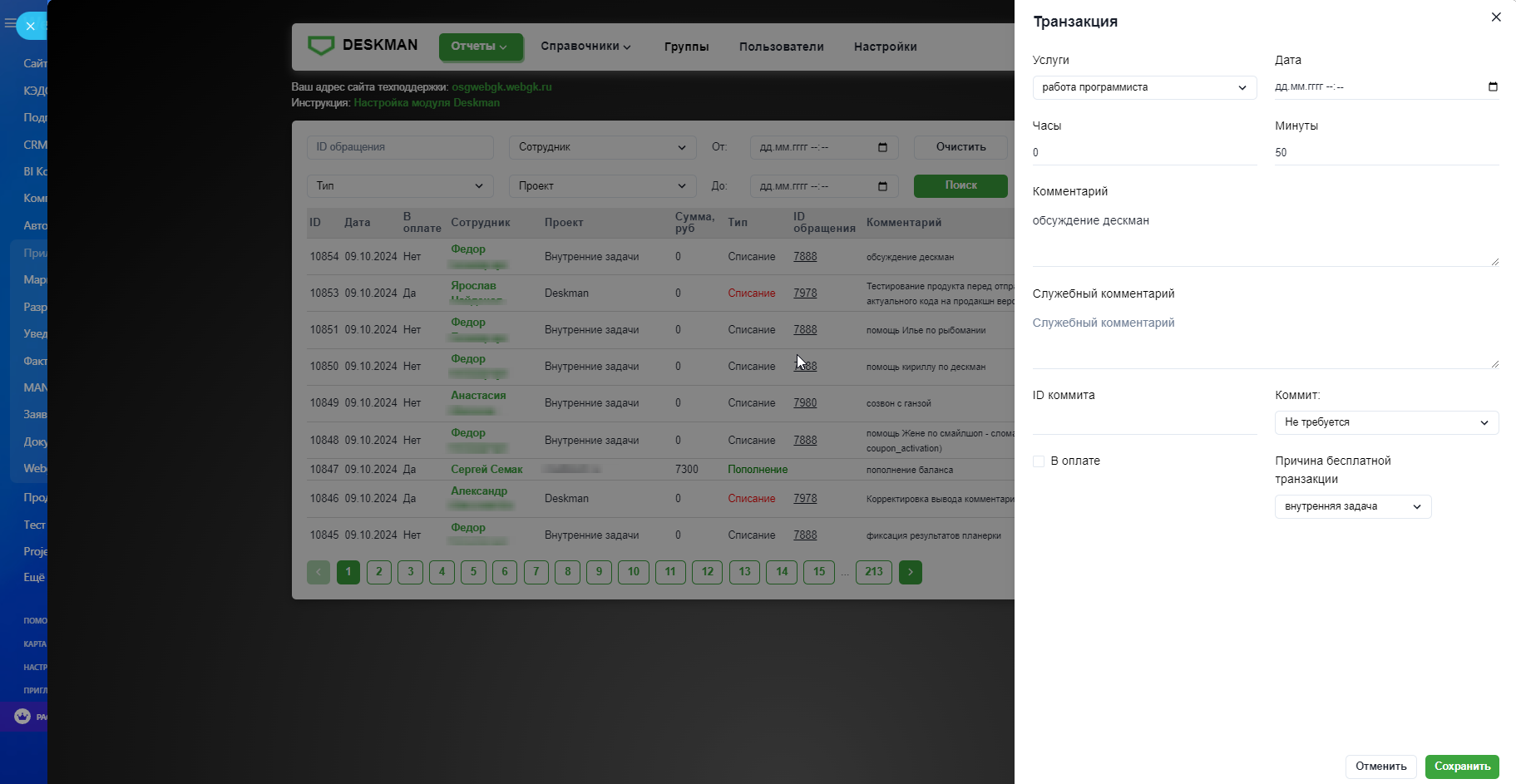This screenshot has height=784, width=1516.
Task: Open the osgwebgk.webgk.ru support site link
Action: [x=501, y=86]
